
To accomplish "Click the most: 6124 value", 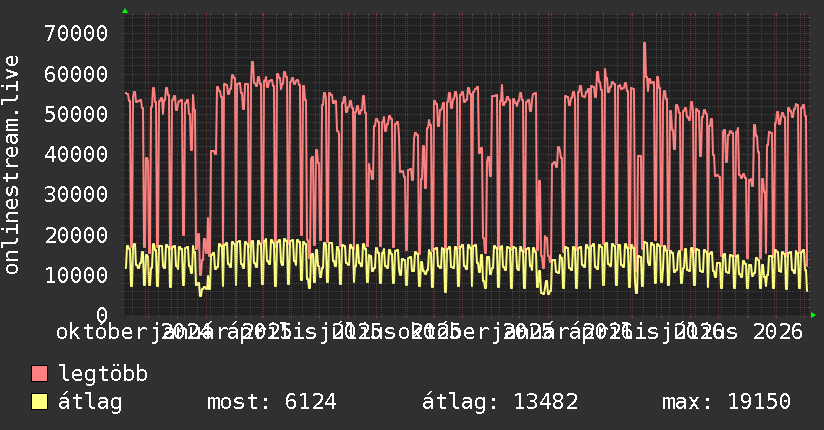I will pyautogui.click(x=272, y=402).
